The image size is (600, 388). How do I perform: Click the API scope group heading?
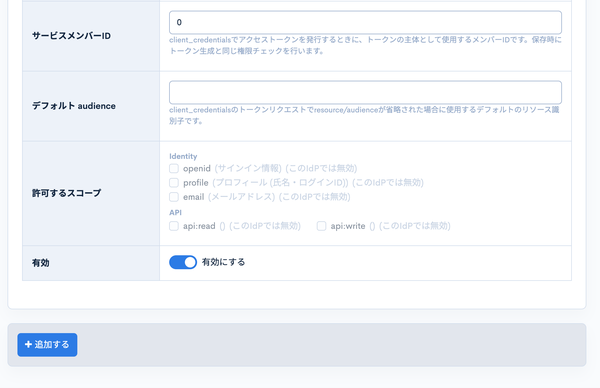[x=175, y=212]
